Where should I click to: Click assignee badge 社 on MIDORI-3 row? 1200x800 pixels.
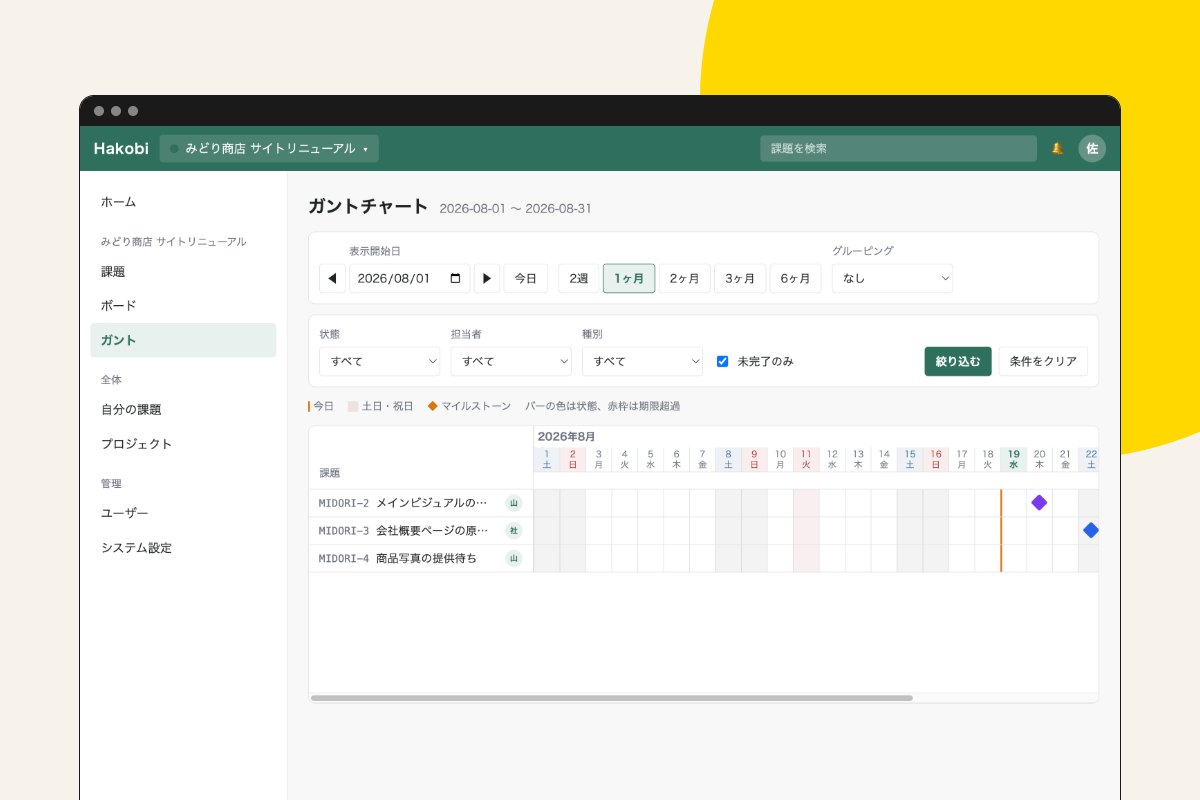click(514, 530)
